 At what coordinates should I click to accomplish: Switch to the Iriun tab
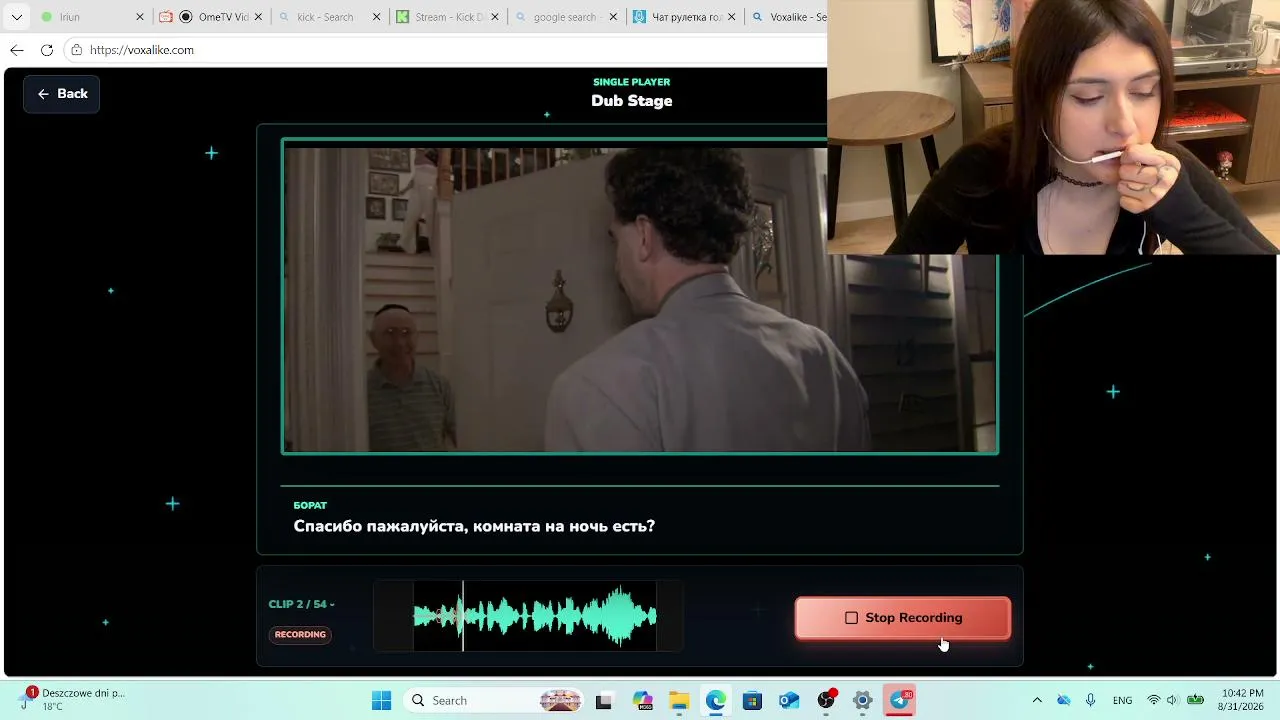pos(90,17)
